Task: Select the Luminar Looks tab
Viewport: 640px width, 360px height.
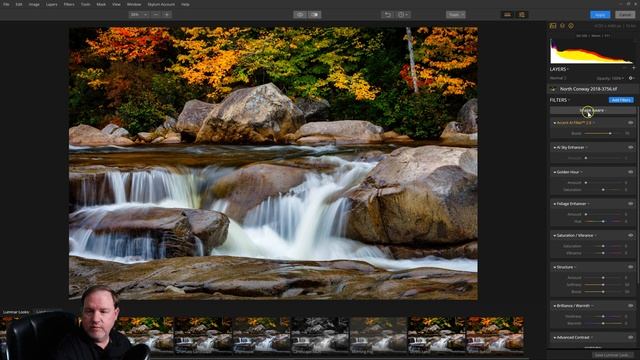Action: click(x=16, y=312)
